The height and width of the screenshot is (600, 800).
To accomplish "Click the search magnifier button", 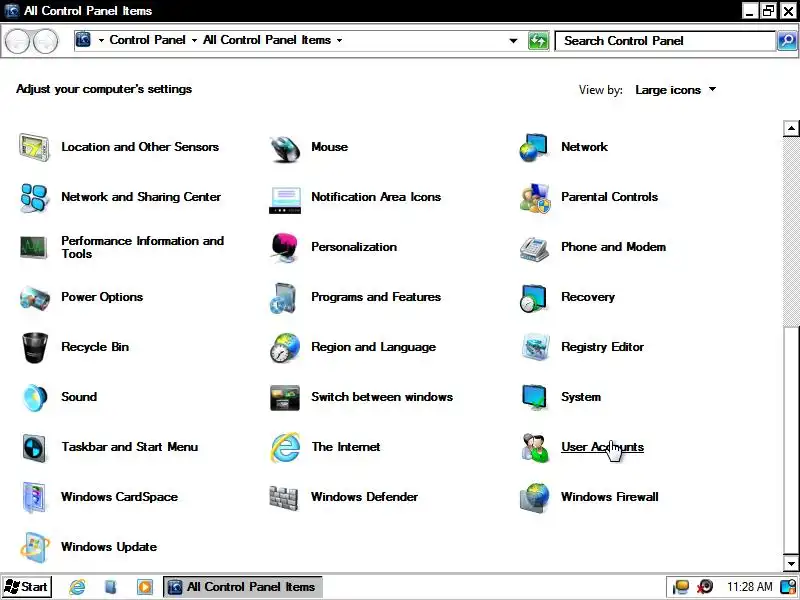I will coord(787,41).
